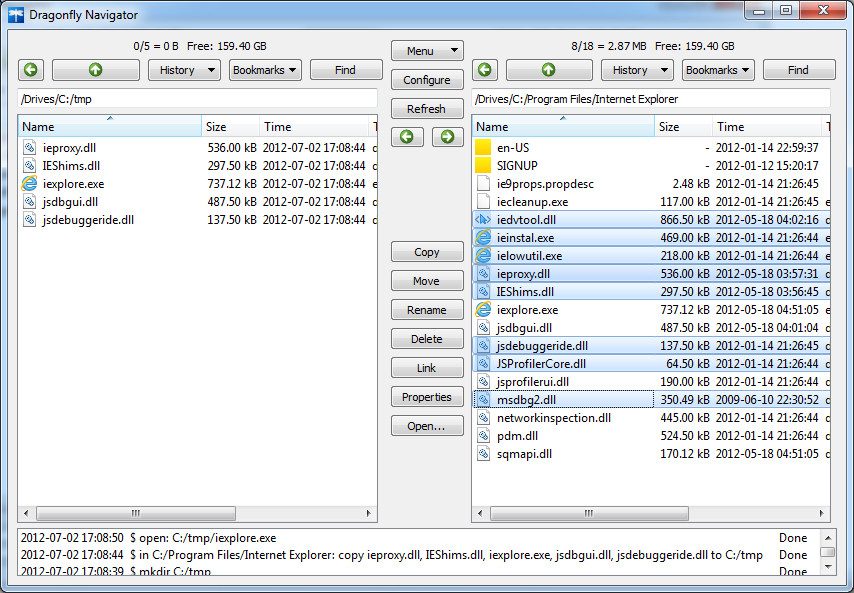
Task: Click the msdbg2.dll file icon
Action: [483, 400]
